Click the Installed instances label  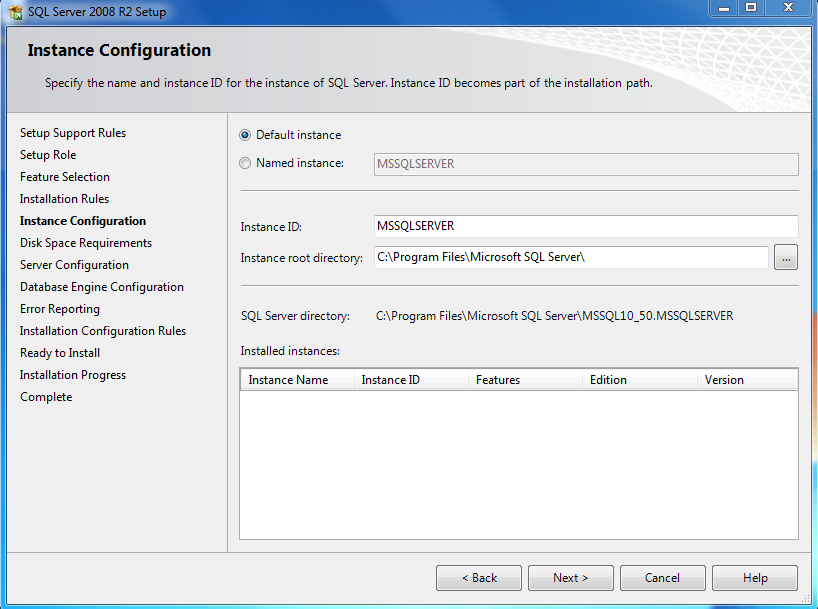290,351
